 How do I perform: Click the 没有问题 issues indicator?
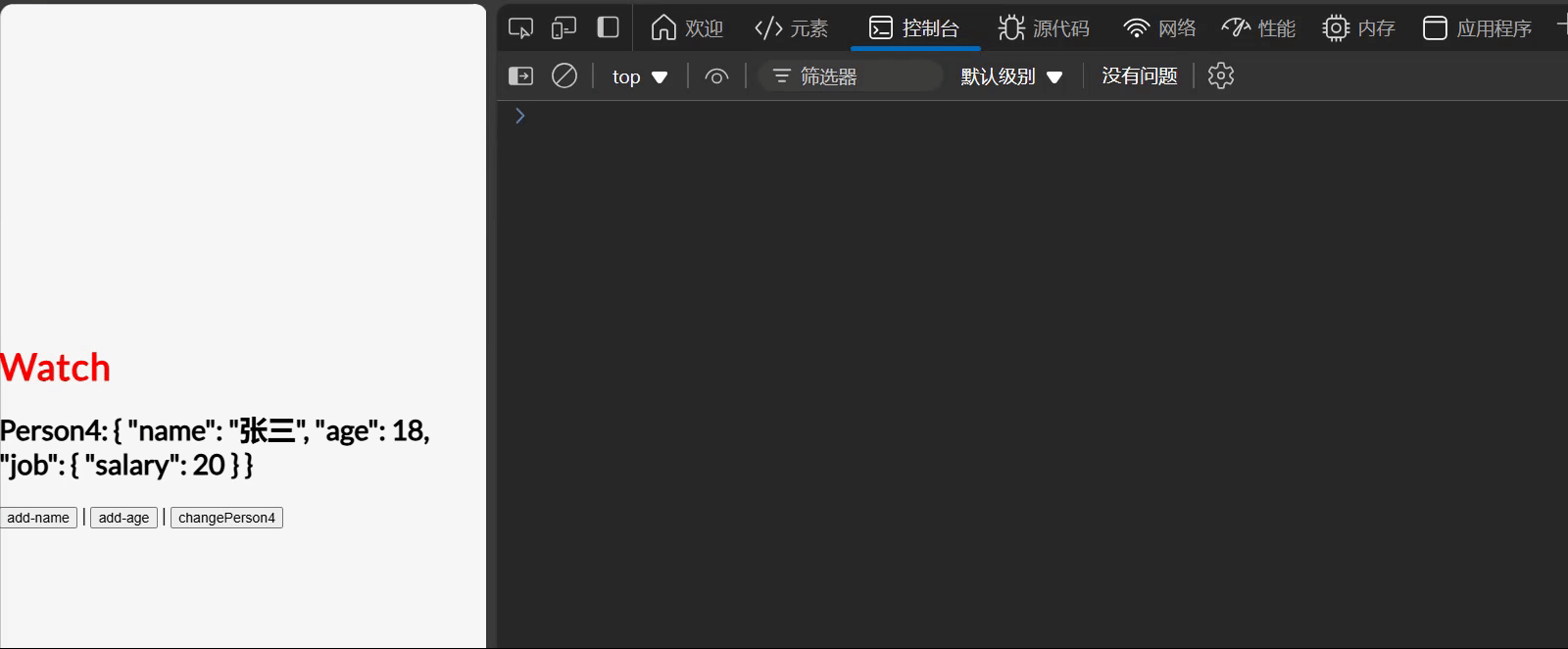point(1139,75)
